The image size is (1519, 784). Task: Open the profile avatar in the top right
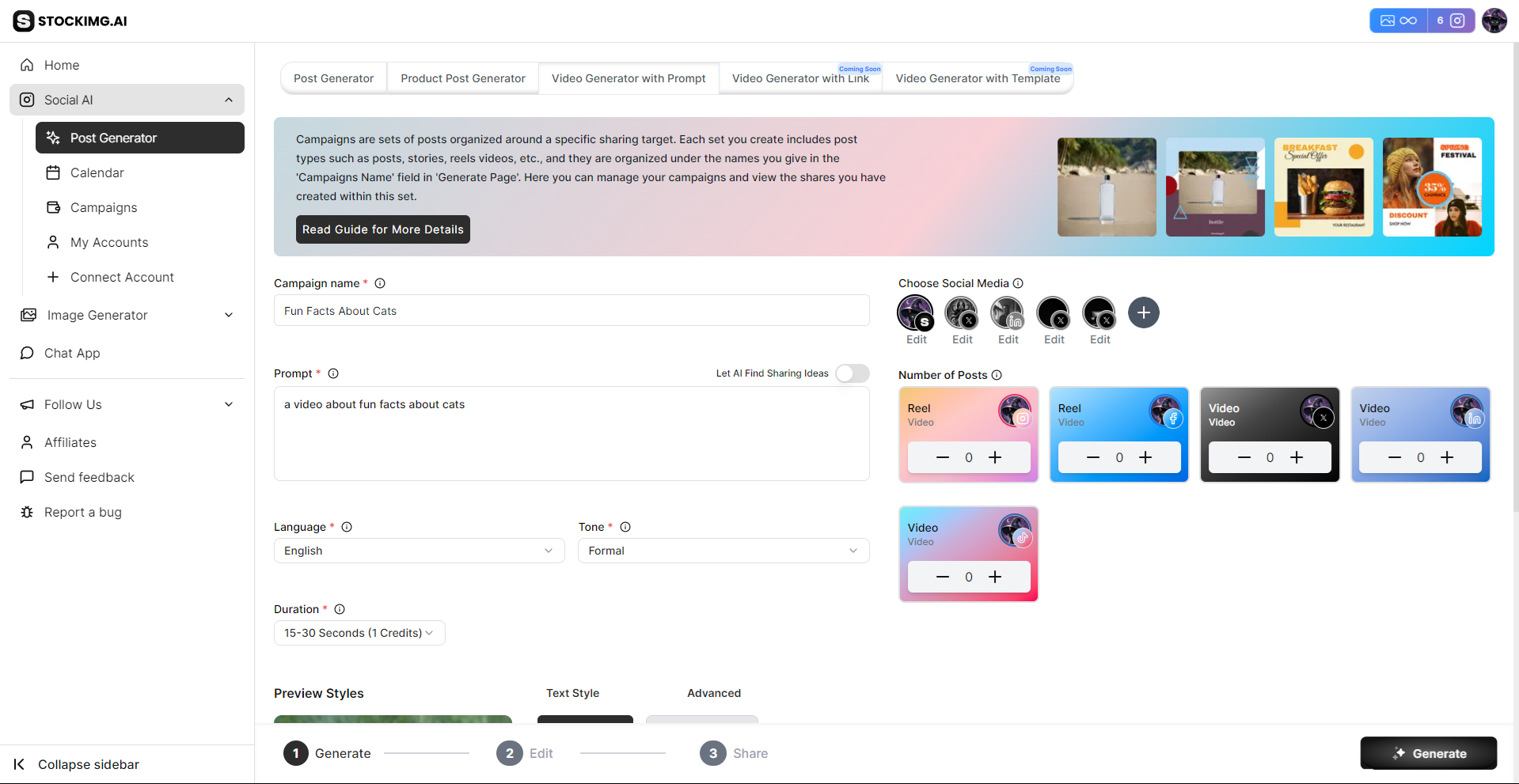[x=1494, y=21]
